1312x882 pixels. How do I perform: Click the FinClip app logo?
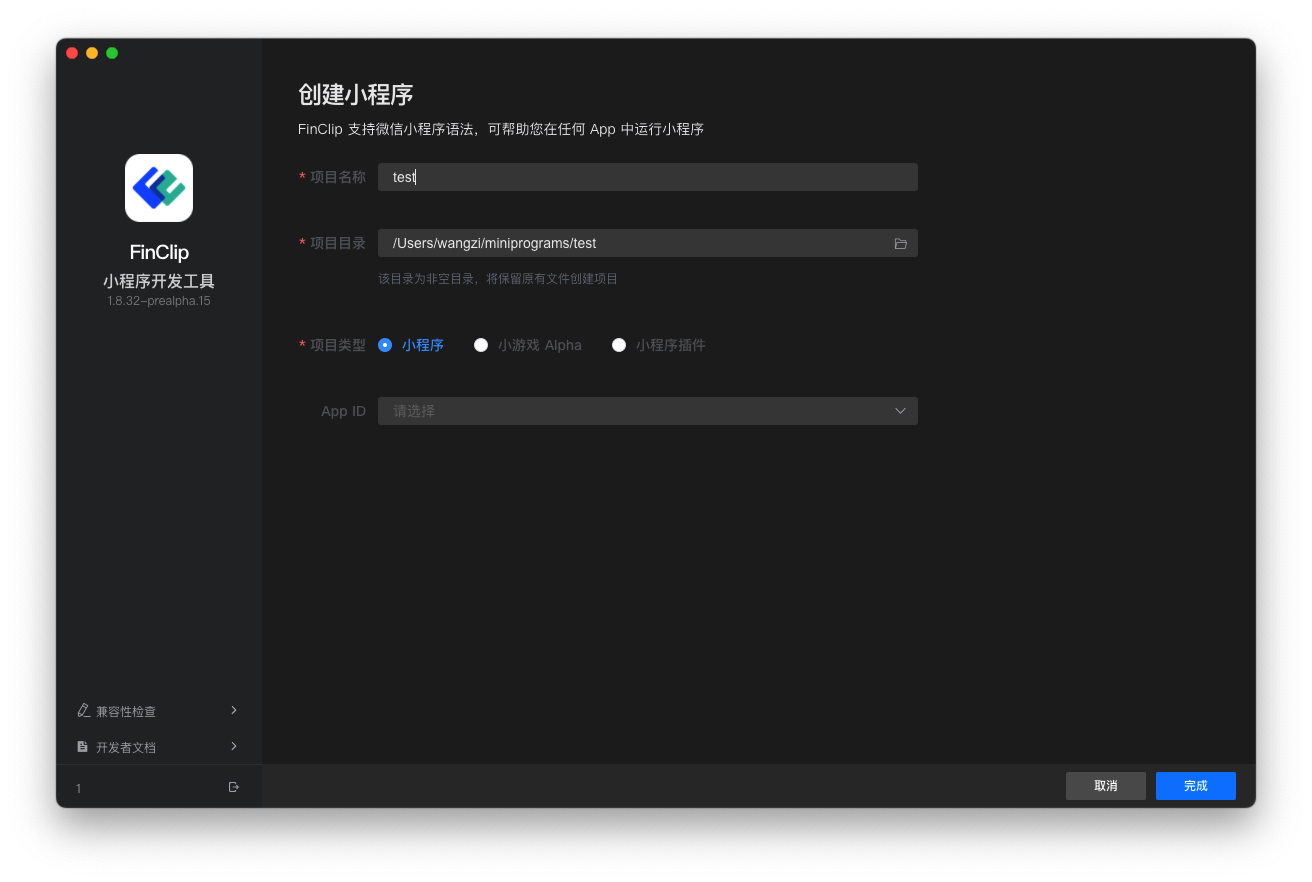pyautogui.click(x=159, y=188)
